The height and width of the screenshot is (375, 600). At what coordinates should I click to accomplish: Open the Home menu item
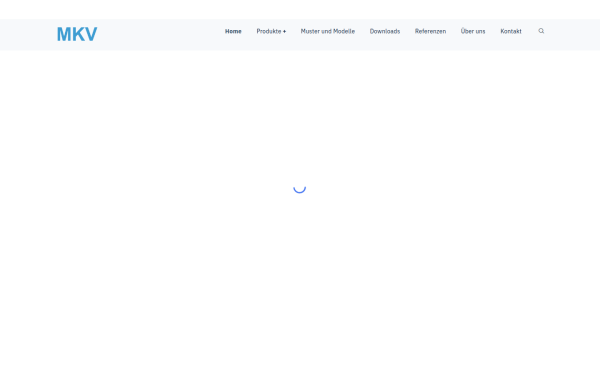point(233,31)
